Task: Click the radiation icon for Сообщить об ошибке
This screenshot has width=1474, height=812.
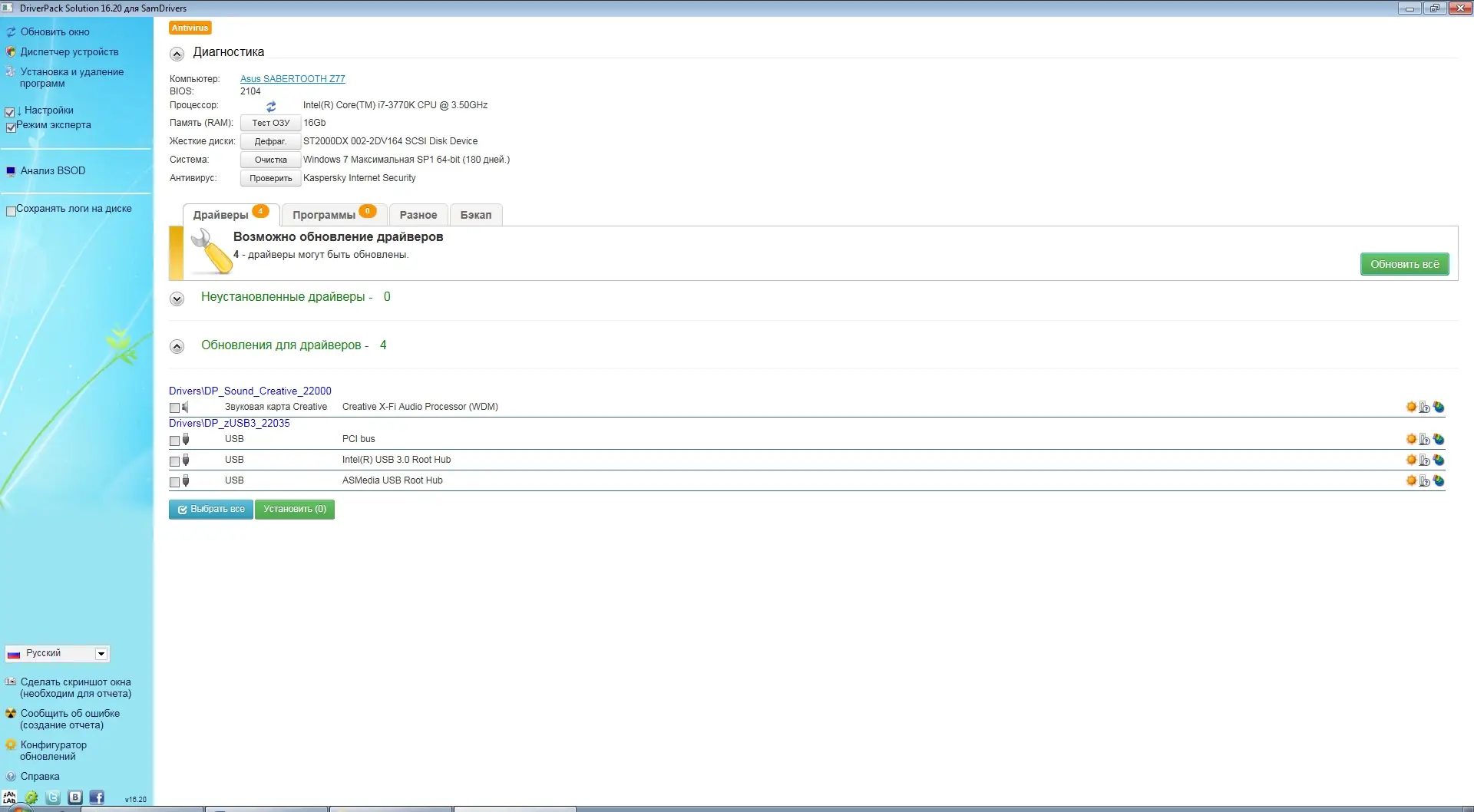Action: 11,713
